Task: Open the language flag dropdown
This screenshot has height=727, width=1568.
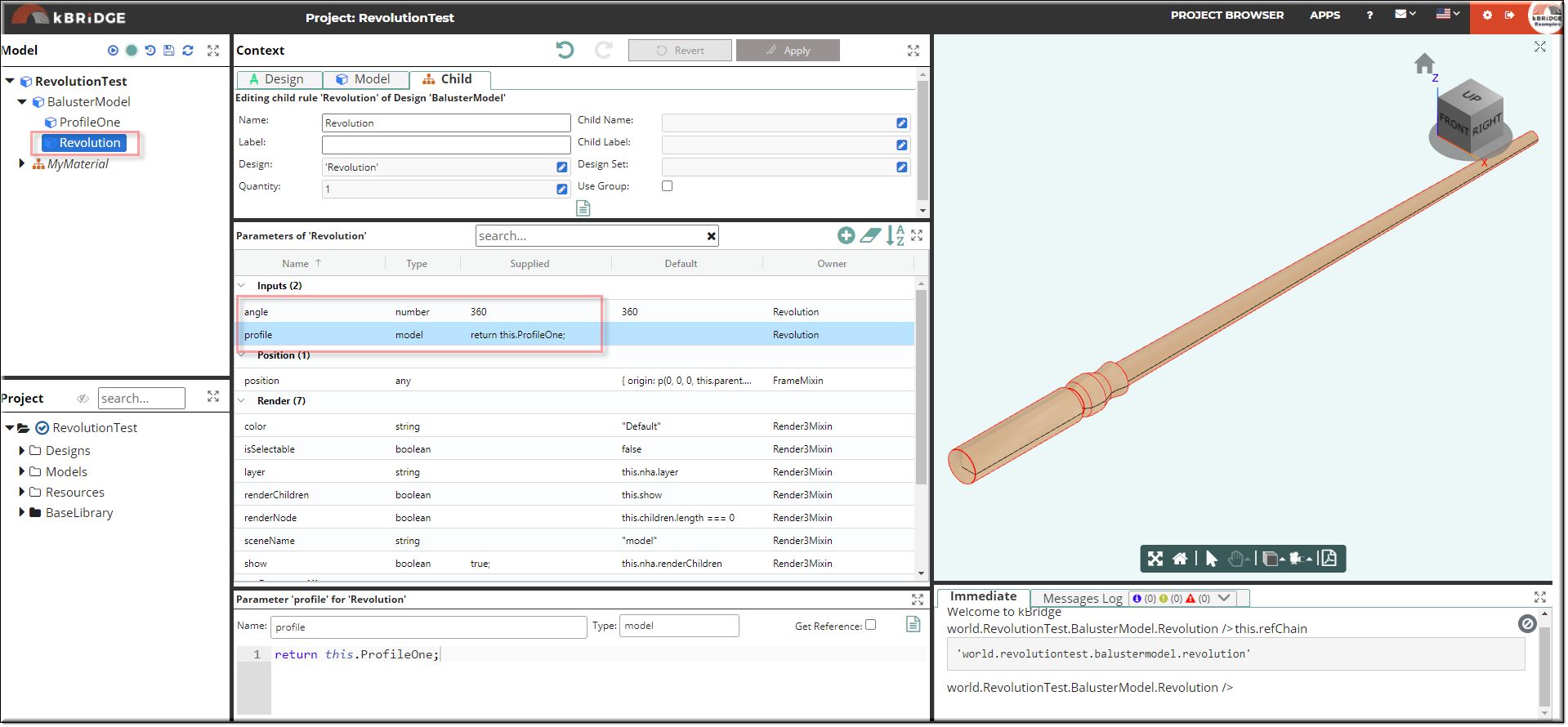Action: pos(1448,14)
